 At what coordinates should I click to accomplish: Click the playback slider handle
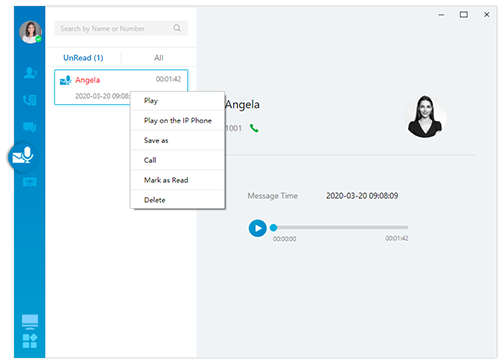click(274, 227)
